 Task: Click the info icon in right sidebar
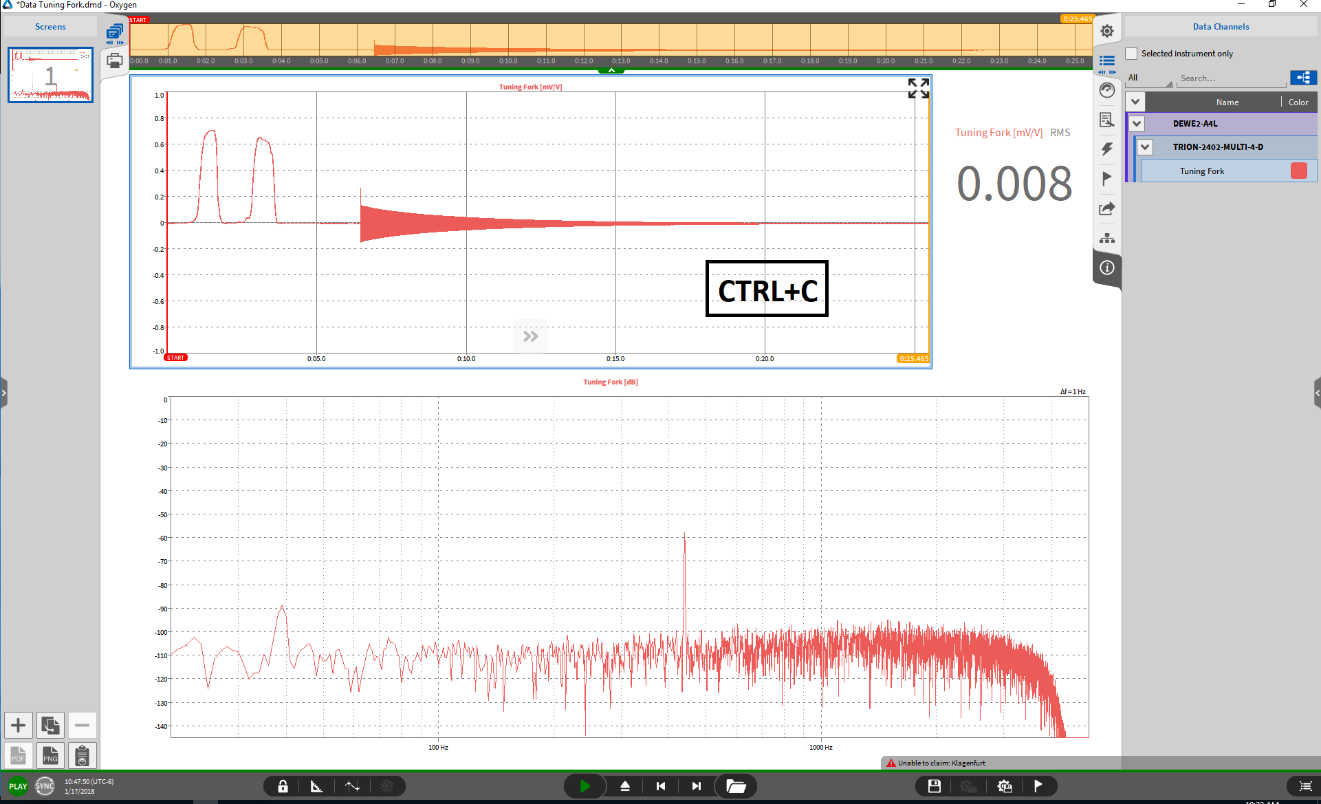[1106, 268]
